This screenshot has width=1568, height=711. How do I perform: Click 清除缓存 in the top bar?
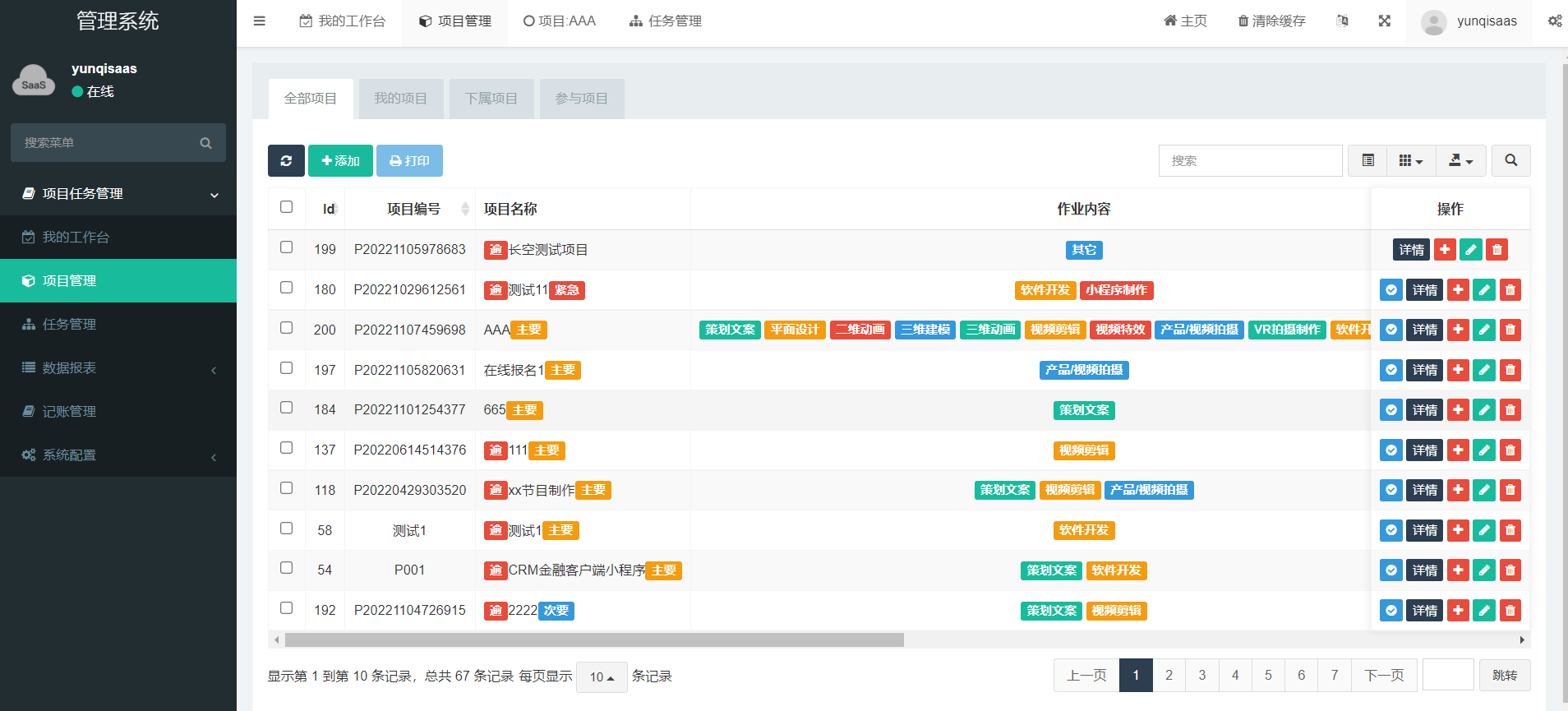[x=1271, y=21]
